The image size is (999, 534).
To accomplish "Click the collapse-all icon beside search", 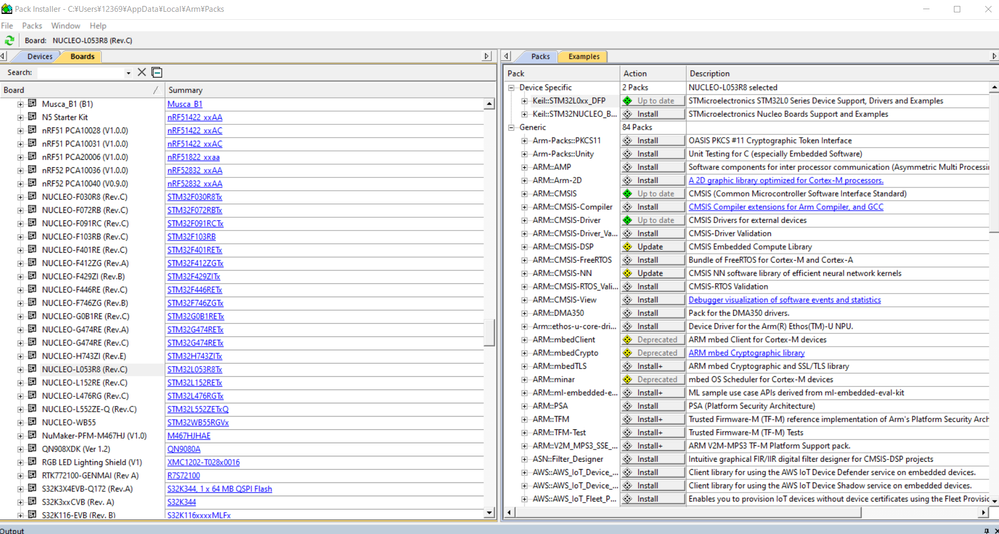I will point(157,73).
